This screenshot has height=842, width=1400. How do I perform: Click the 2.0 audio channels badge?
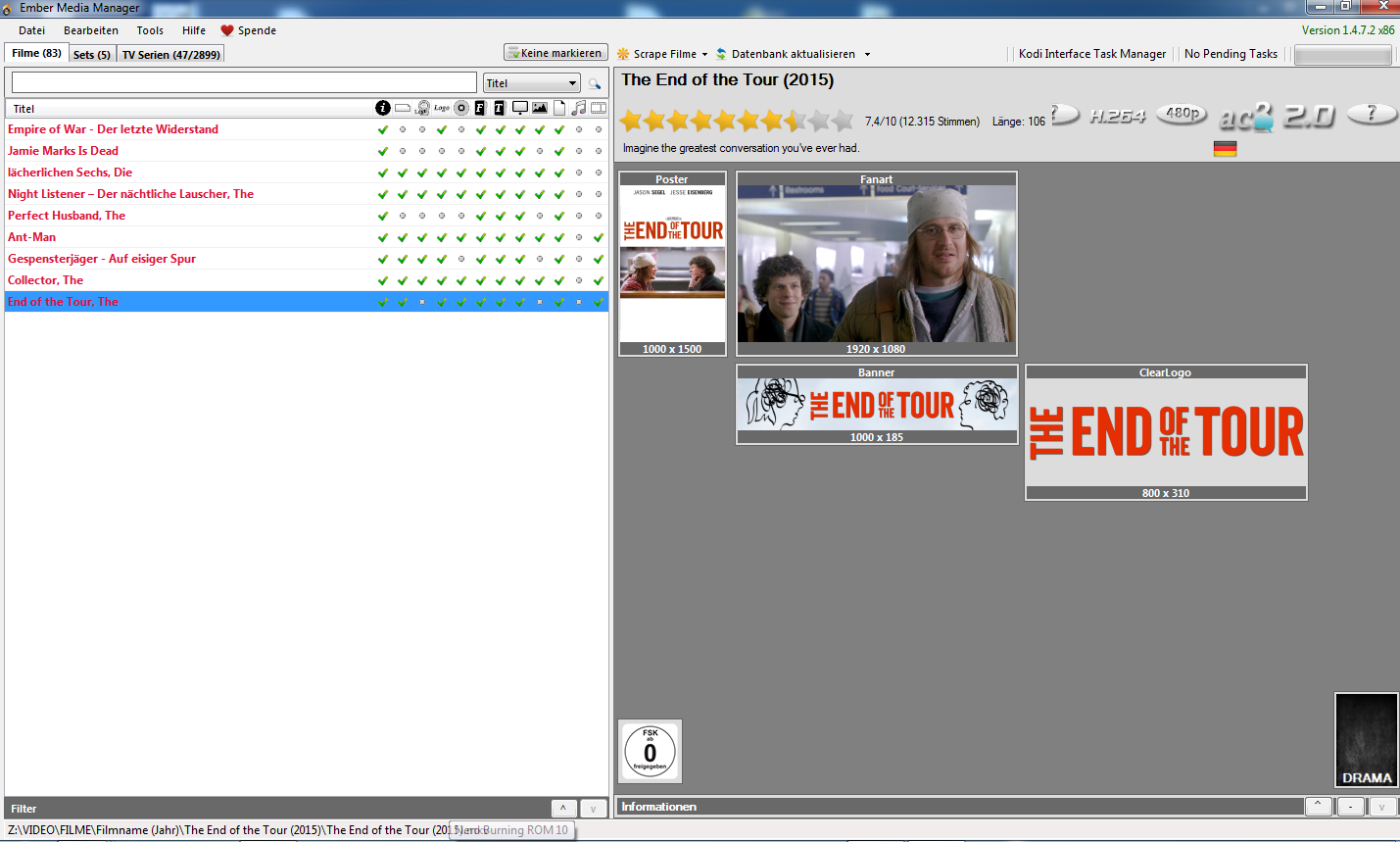click(1309, 116)
